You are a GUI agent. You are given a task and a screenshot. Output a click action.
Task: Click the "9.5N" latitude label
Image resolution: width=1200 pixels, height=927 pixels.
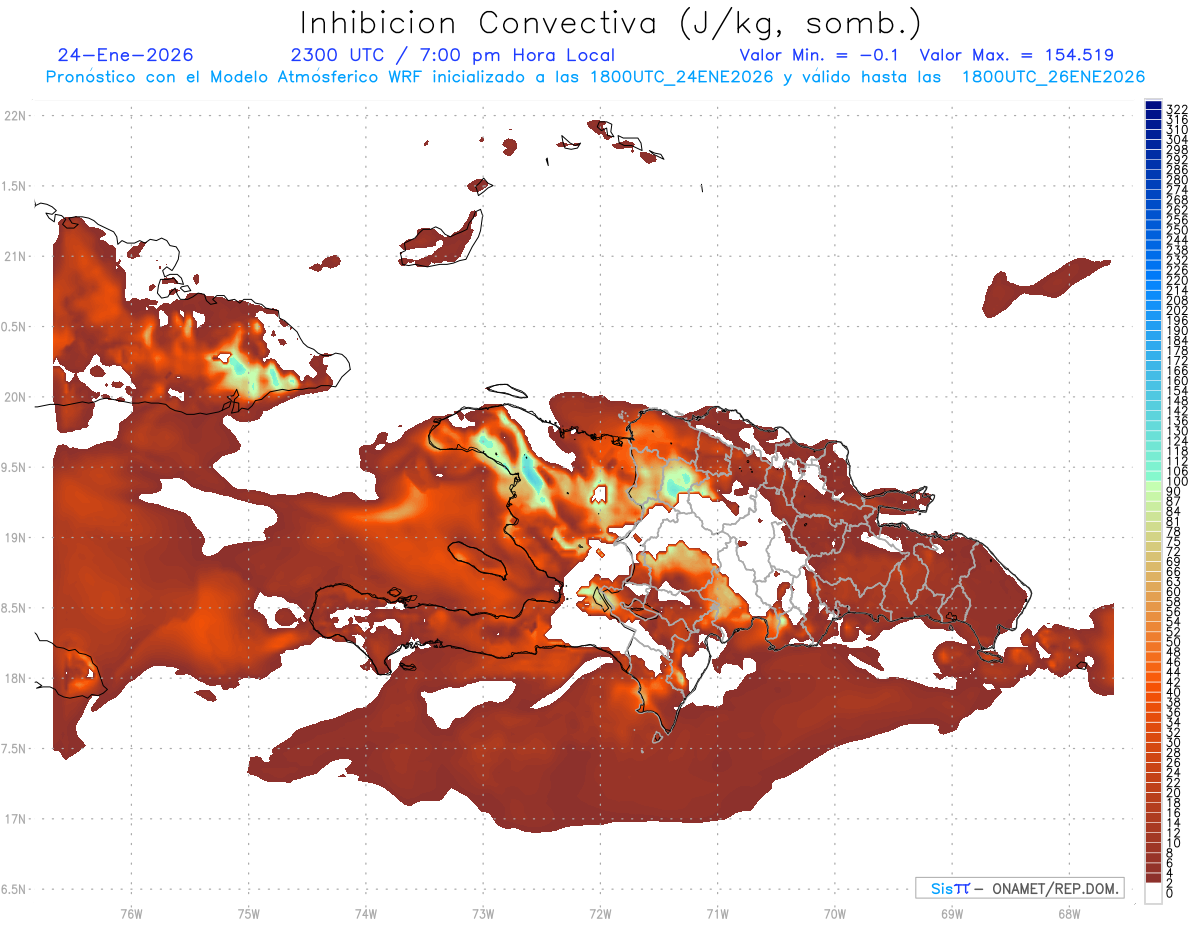click(14, 467)
